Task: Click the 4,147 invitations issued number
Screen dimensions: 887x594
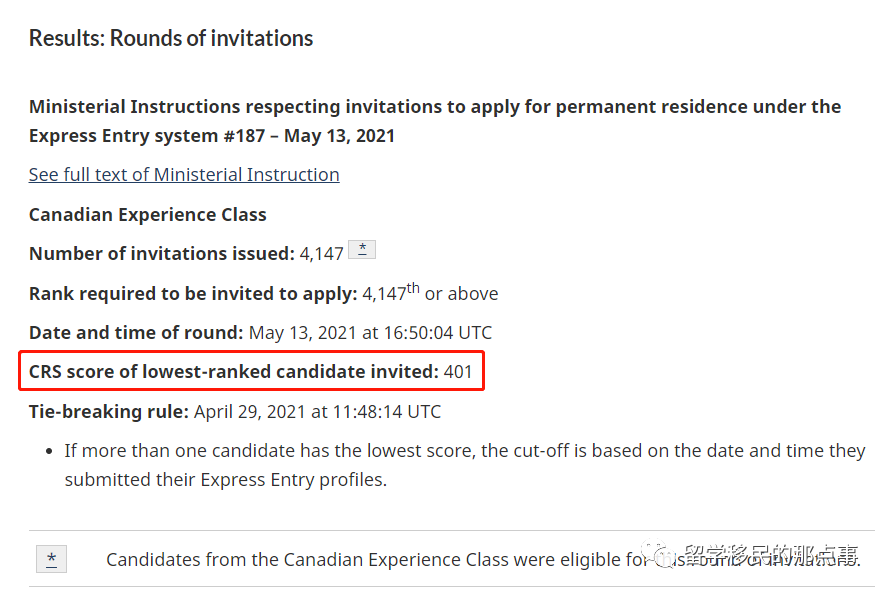Action: coord(322,254)
